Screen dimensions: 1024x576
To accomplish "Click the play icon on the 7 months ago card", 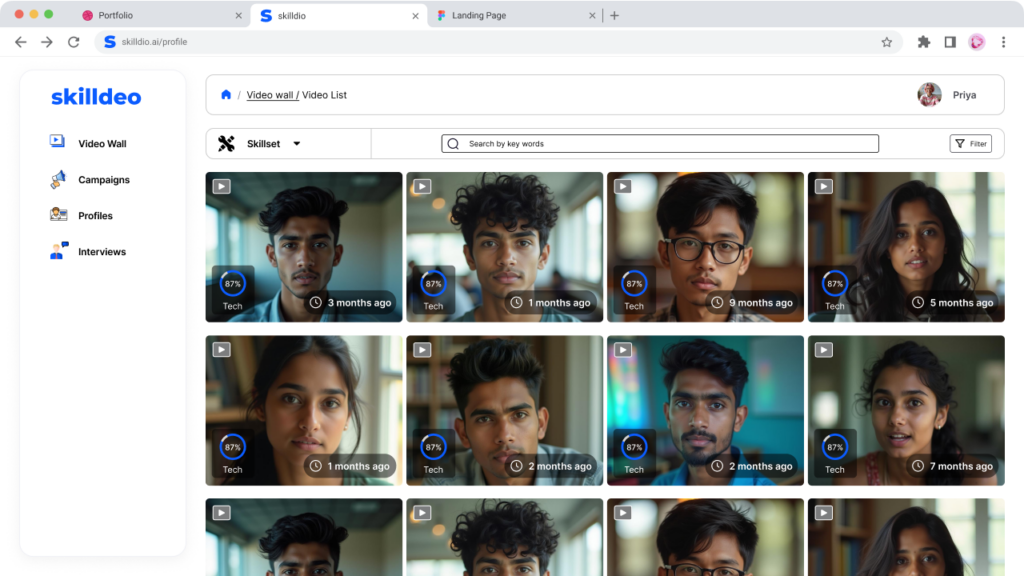I will 824,350.
